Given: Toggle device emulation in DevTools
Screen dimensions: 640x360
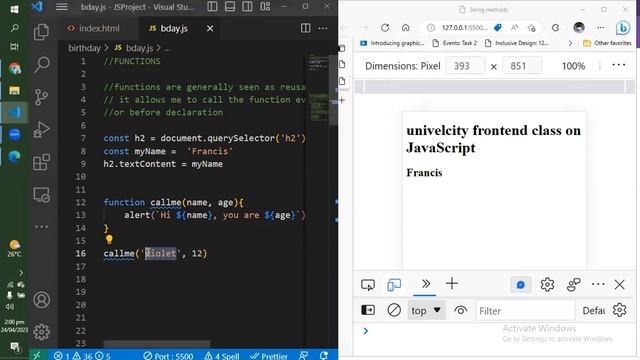Looking at the screenshot, I should [394, 284].
